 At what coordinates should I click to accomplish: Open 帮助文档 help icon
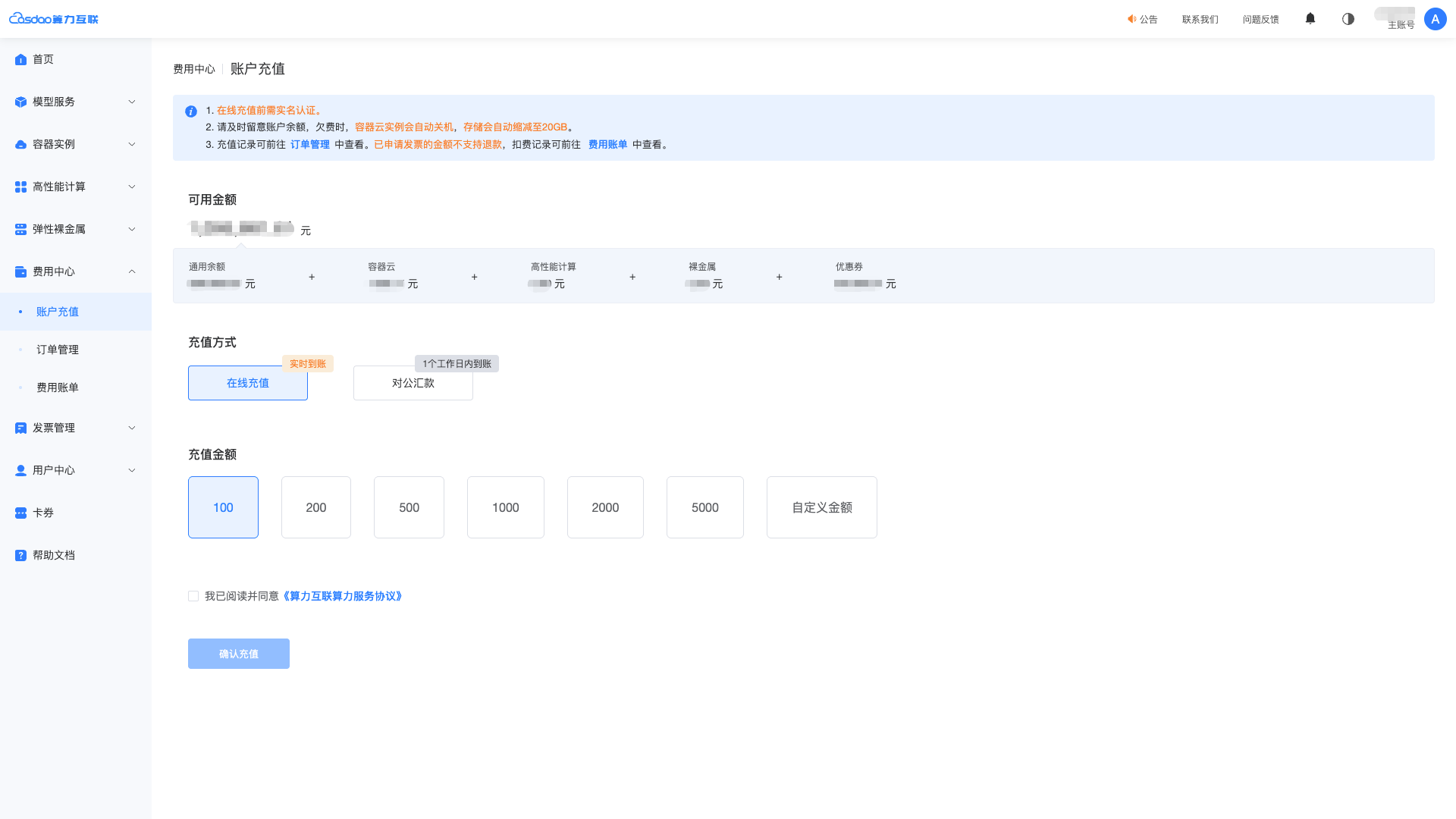tap(20, 555)
